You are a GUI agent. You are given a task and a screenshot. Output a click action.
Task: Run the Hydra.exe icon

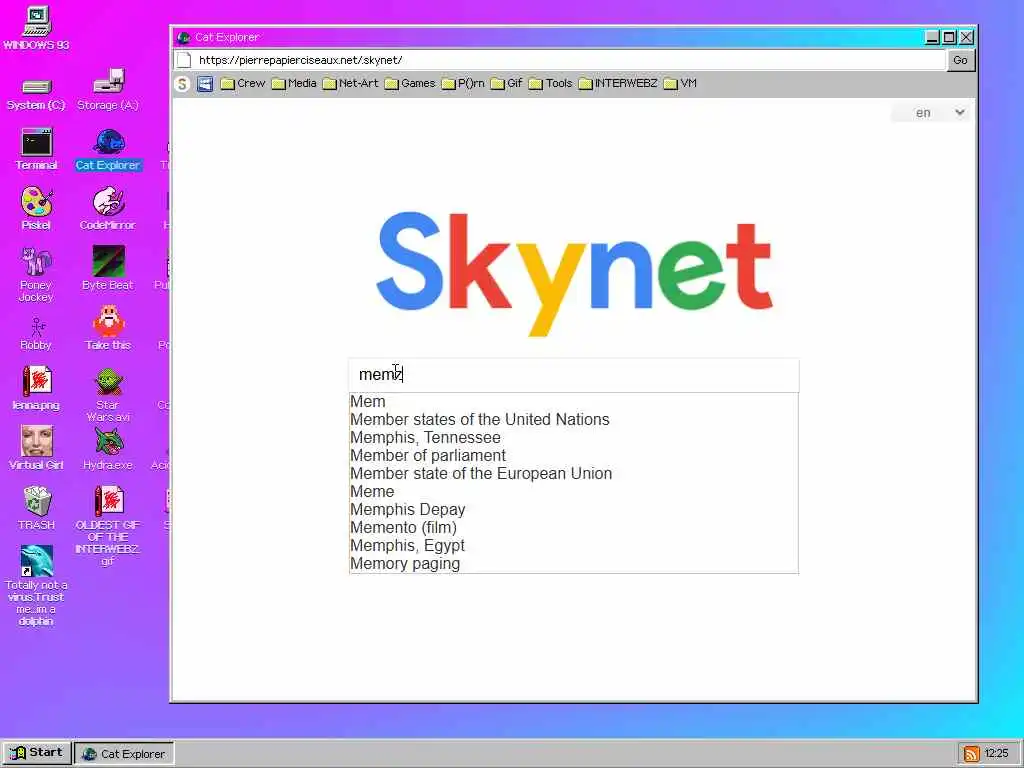pyautogui.click(x=108, y=449)
